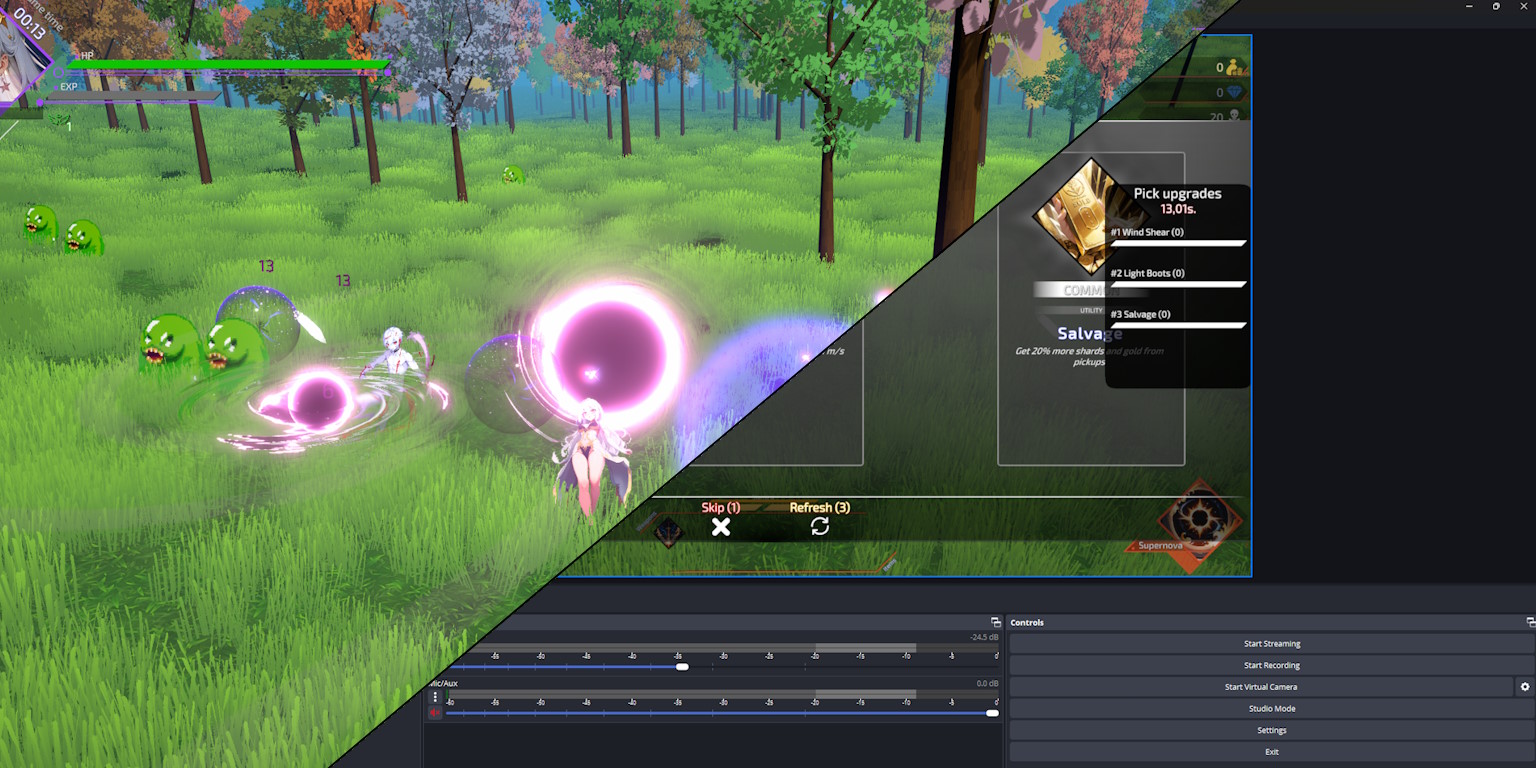The height and width of the screenshot is (768, 1536).
Task: Pop out the Controls dock panel
Action: 1530,622
